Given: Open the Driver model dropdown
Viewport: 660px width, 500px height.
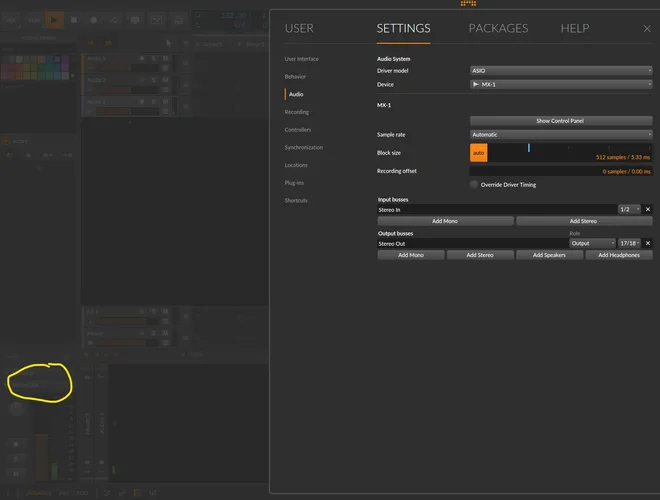Looking at the screenshot, I should (560, 71).
